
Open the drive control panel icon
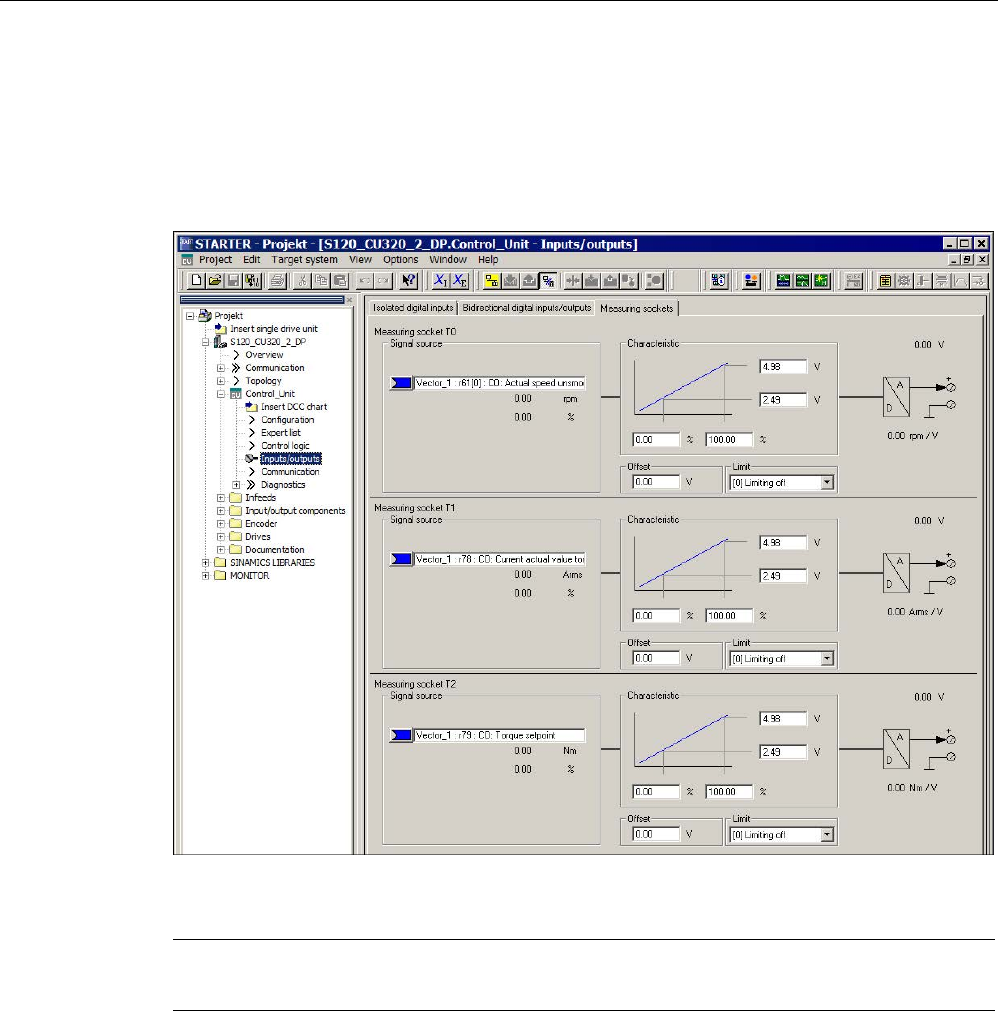(x=751, y=280)
